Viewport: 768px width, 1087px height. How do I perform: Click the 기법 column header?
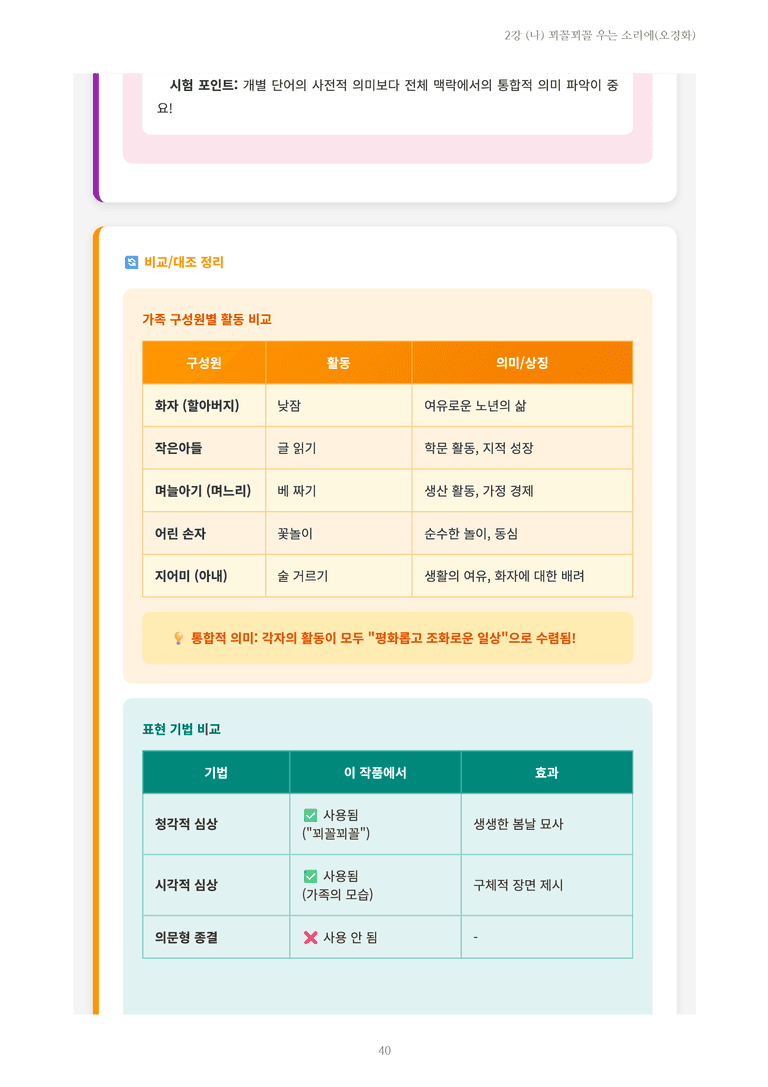pyautogui.click(x=216, y=772)
